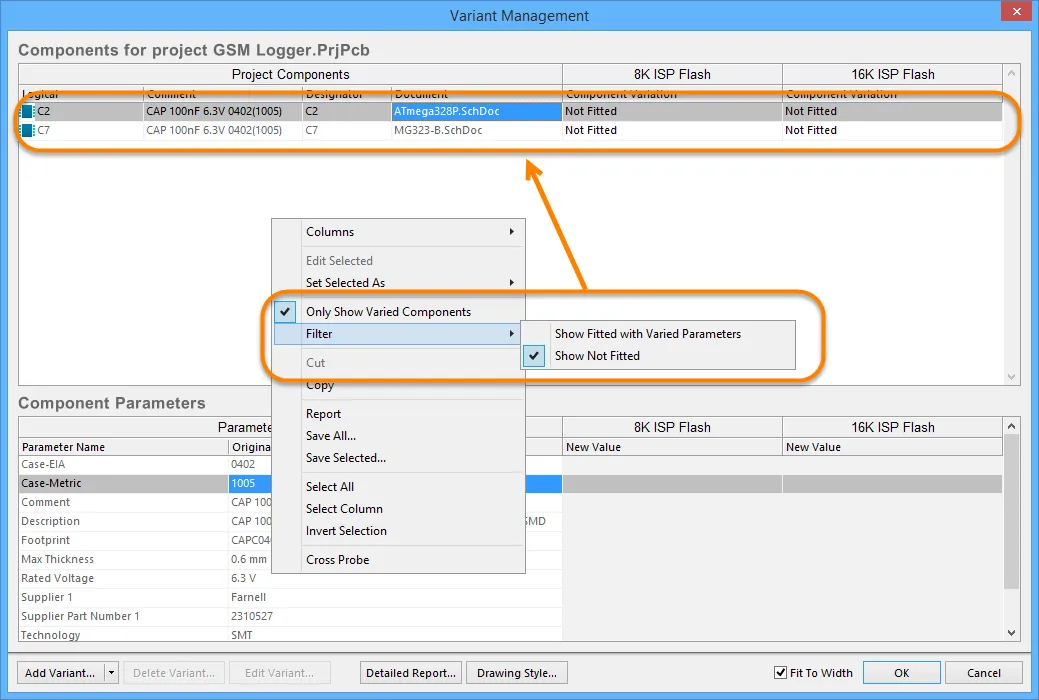Image resolution: width=1039 pixels, height=700 pixels.
Task: Uncheck the Fit To Width checkbox
Action: 781,673
